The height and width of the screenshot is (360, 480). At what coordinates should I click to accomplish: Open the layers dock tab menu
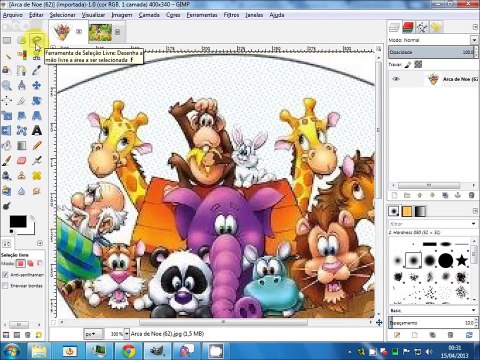point(475,27)
